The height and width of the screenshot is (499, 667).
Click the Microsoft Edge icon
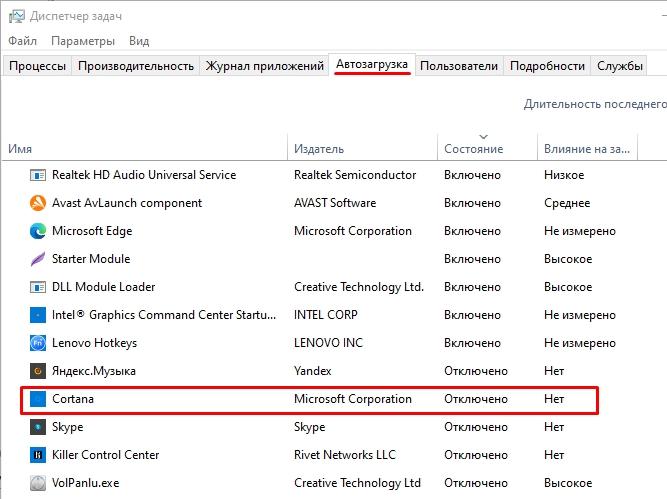pos(38,231)
